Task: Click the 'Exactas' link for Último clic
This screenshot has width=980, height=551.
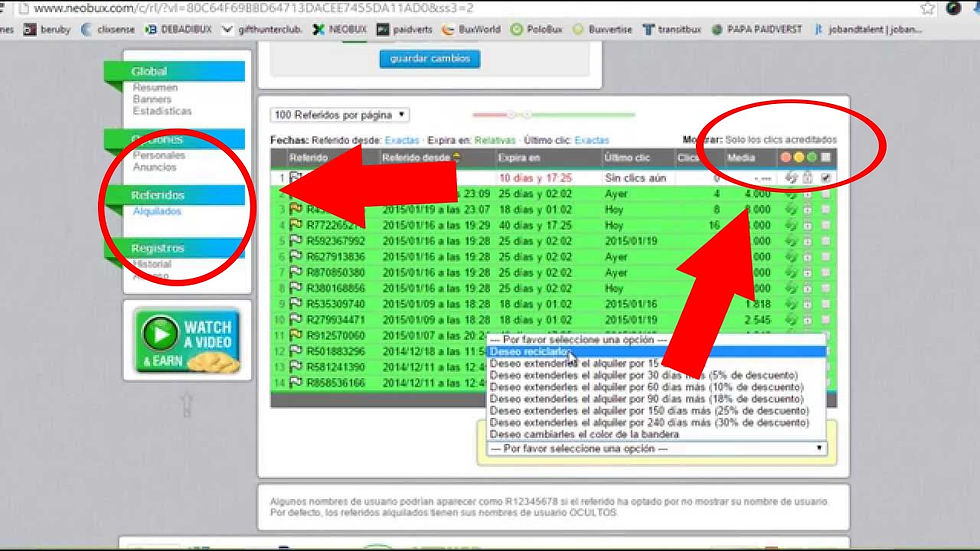Action: click(591, 140)
